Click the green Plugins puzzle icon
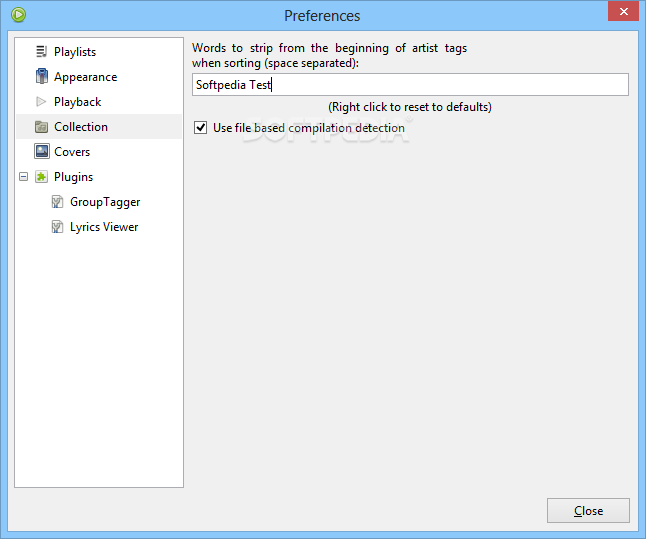 pos(41,176)
